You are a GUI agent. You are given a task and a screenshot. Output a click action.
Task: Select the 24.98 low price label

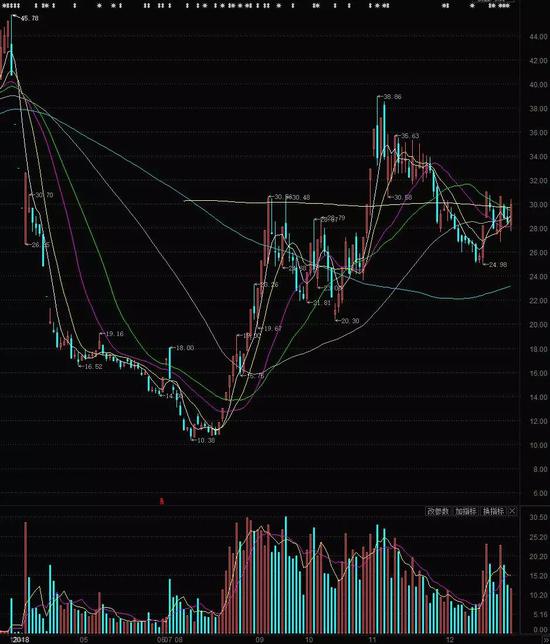tap(498, 264)
